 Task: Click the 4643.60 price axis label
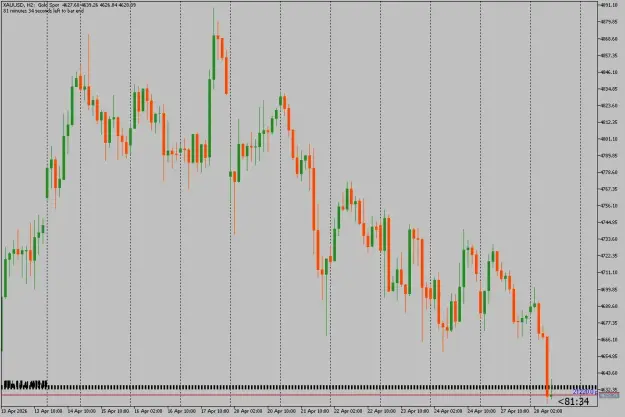point(609,373)
